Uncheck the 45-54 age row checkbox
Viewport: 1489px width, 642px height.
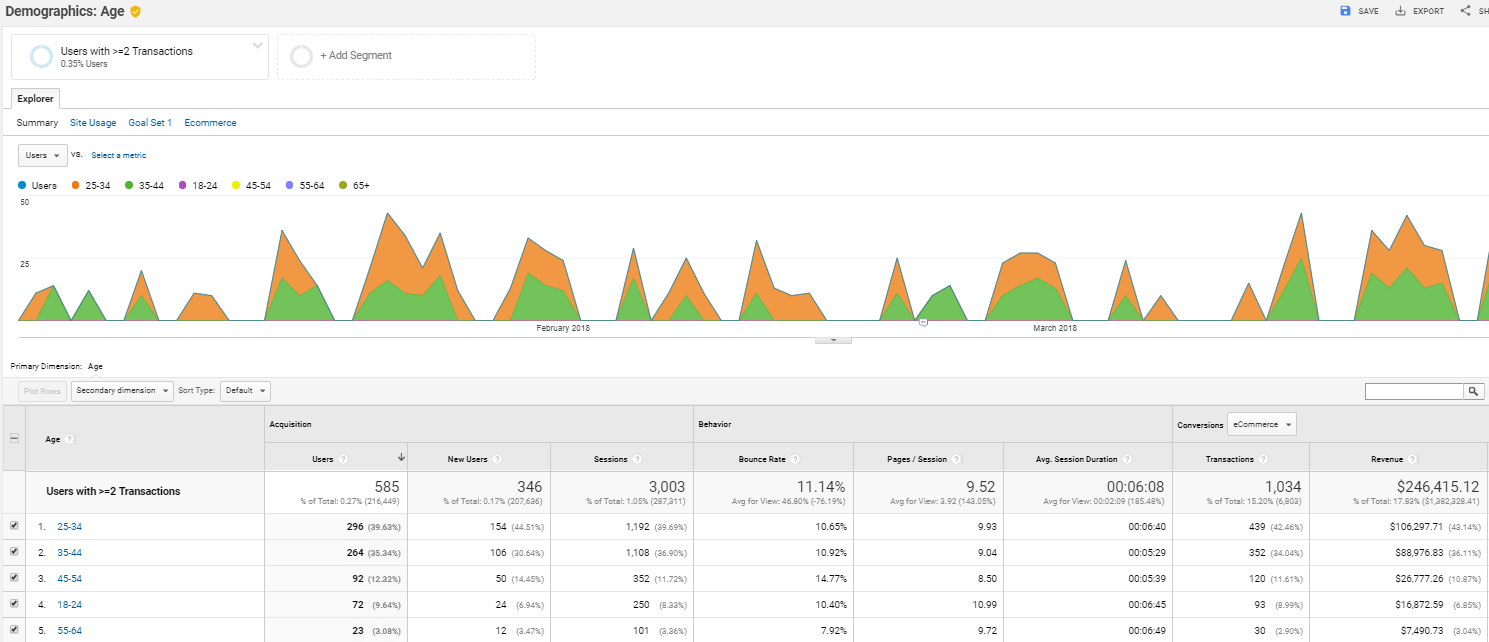pyautogui.click(x=13, y=578)
